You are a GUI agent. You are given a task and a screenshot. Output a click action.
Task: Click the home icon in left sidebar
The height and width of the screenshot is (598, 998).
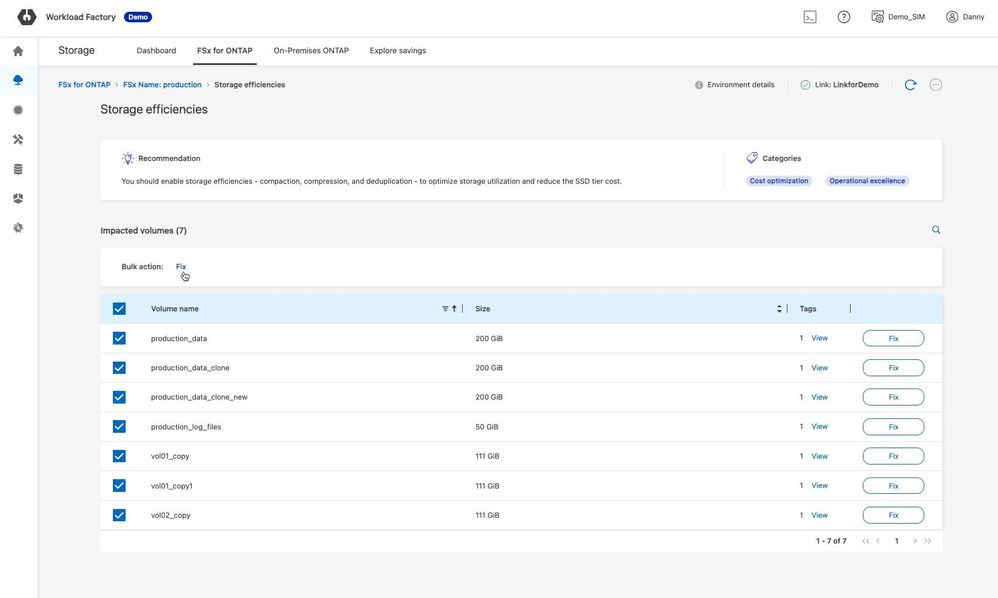coord(18,51)
